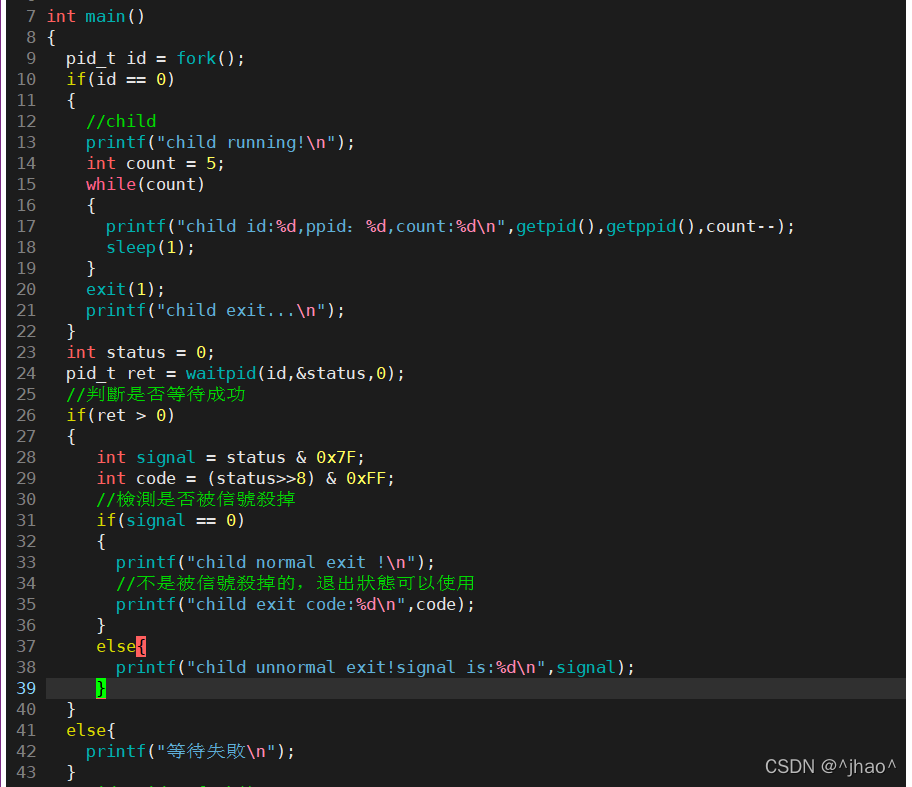The image size is (912, 787).
Task: Click the 'exit(1);' statement
Action: coord(125,289)
